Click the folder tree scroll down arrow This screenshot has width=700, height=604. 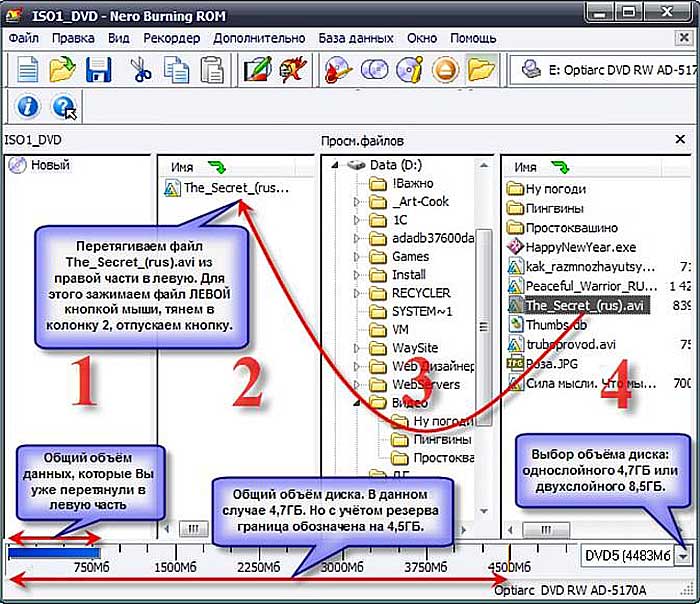[x=483, y=510]
